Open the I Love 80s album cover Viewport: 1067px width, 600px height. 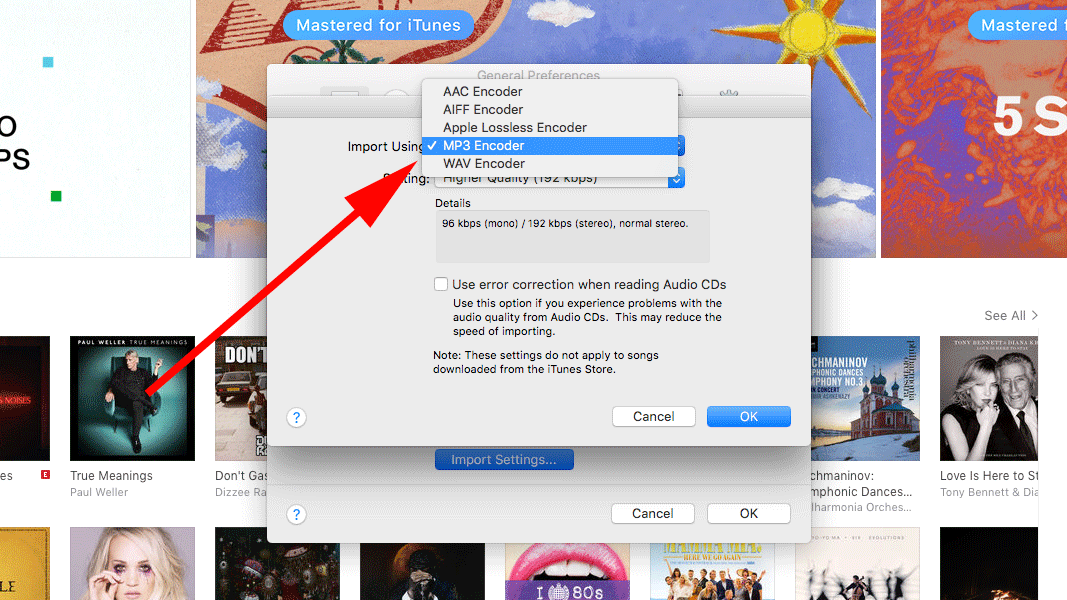pos(568,571)
